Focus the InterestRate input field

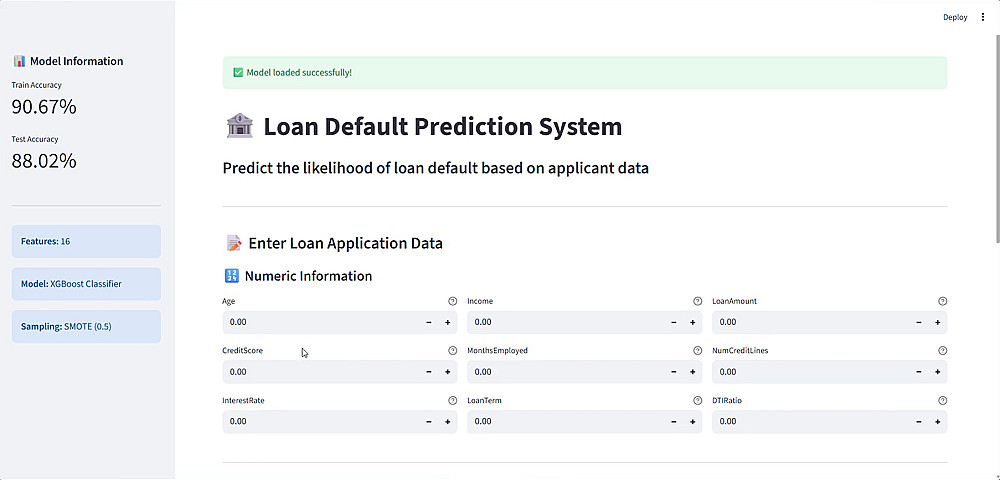coord(320,421)
